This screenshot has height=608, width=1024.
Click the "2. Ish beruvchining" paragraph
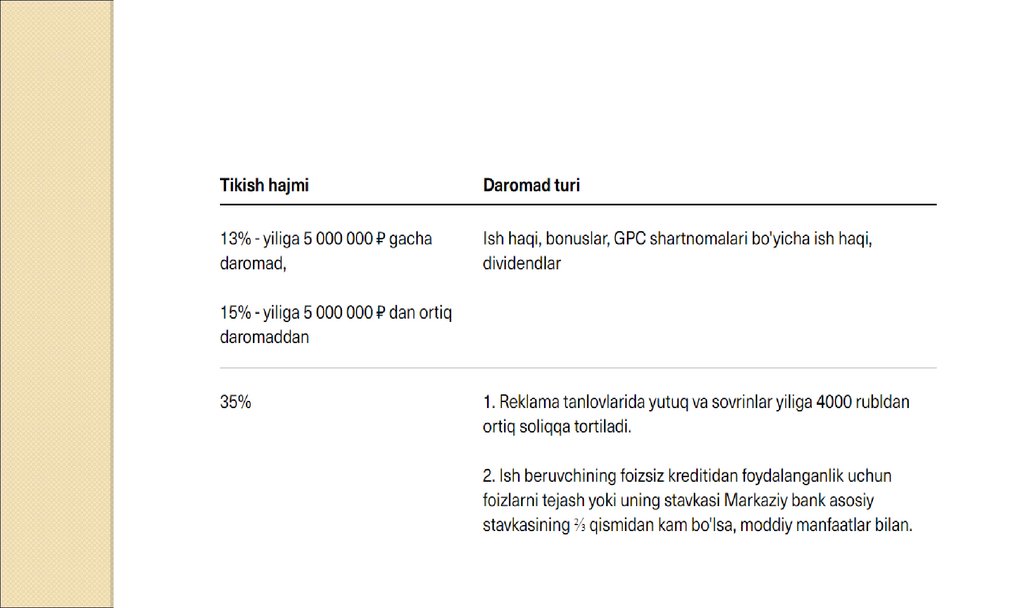pos(697,498)
